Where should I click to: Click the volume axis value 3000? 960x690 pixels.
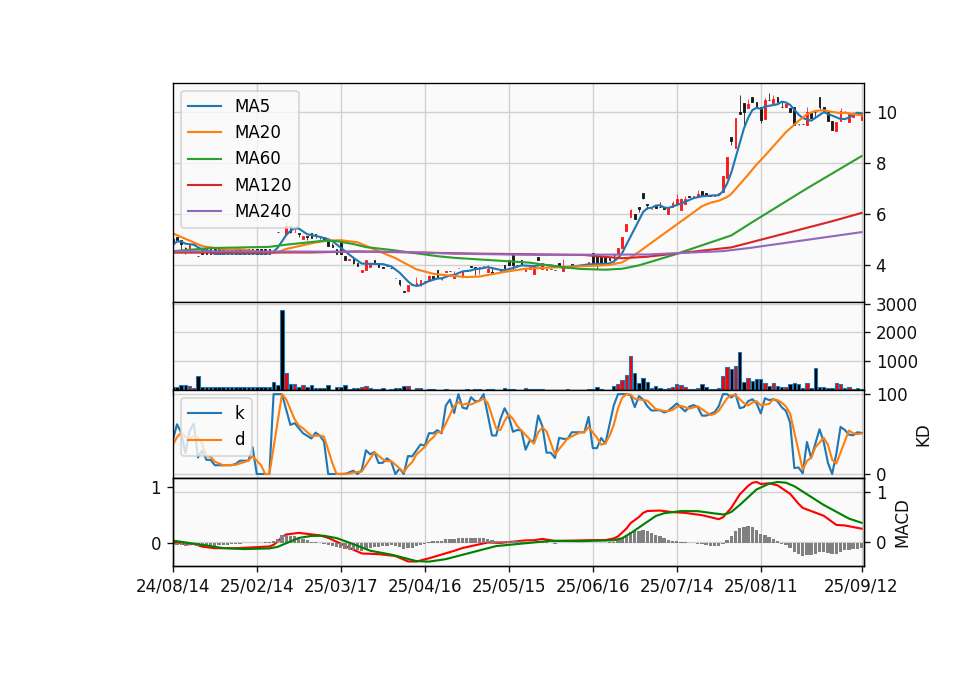pyautogui.click(x=896, y=305)
